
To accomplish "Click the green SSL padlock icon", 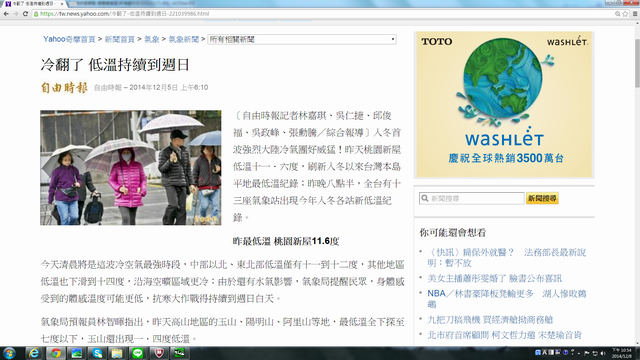I will [36, 13].
